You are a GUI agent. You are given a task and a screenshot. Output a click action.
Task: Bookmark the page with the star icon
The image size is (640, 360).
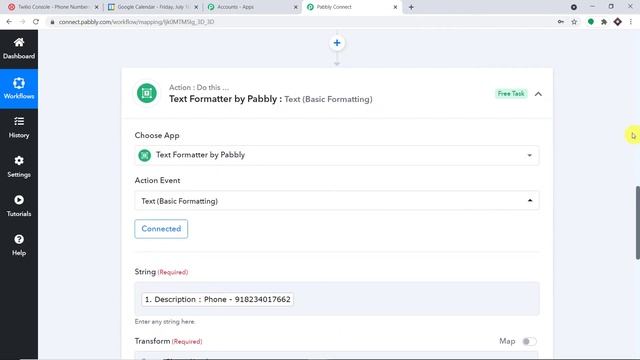click(x=574, y=22)
